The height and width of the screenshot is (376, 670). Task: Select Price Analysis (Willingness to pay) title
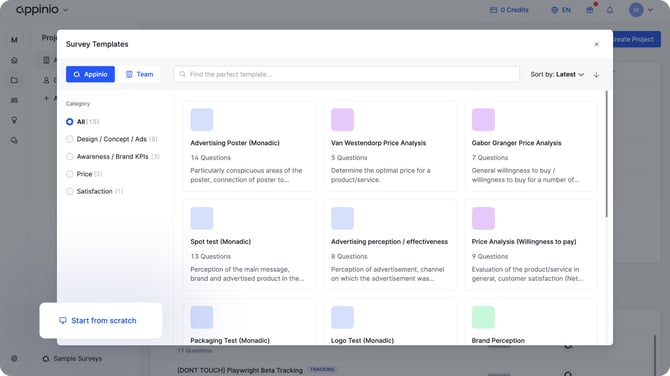tap(524, 241)
